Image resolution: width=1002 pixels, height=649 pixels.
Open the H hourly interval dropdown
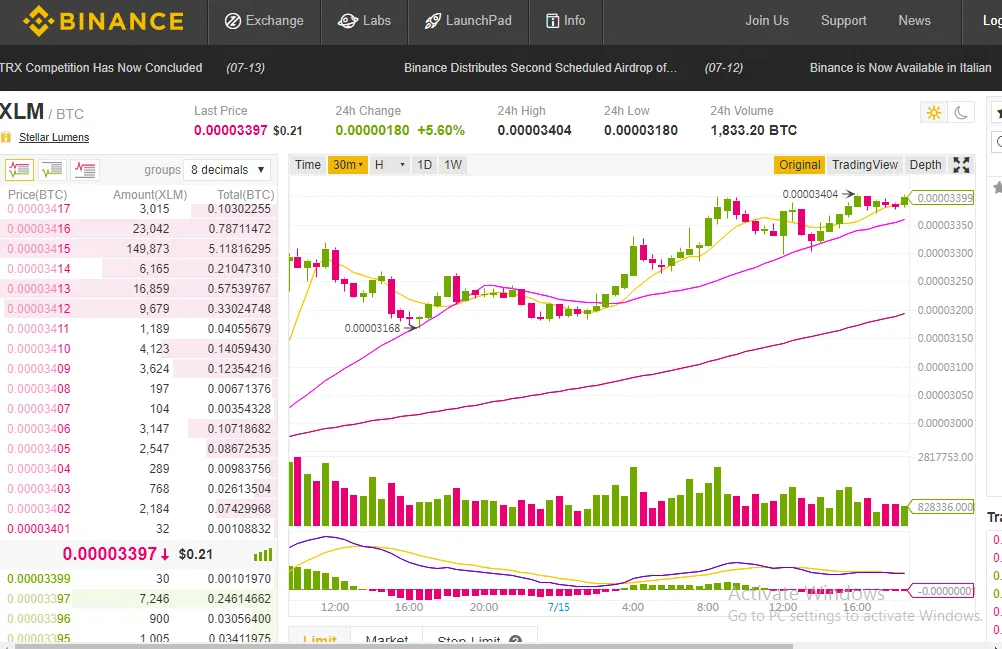pos(389,165)
